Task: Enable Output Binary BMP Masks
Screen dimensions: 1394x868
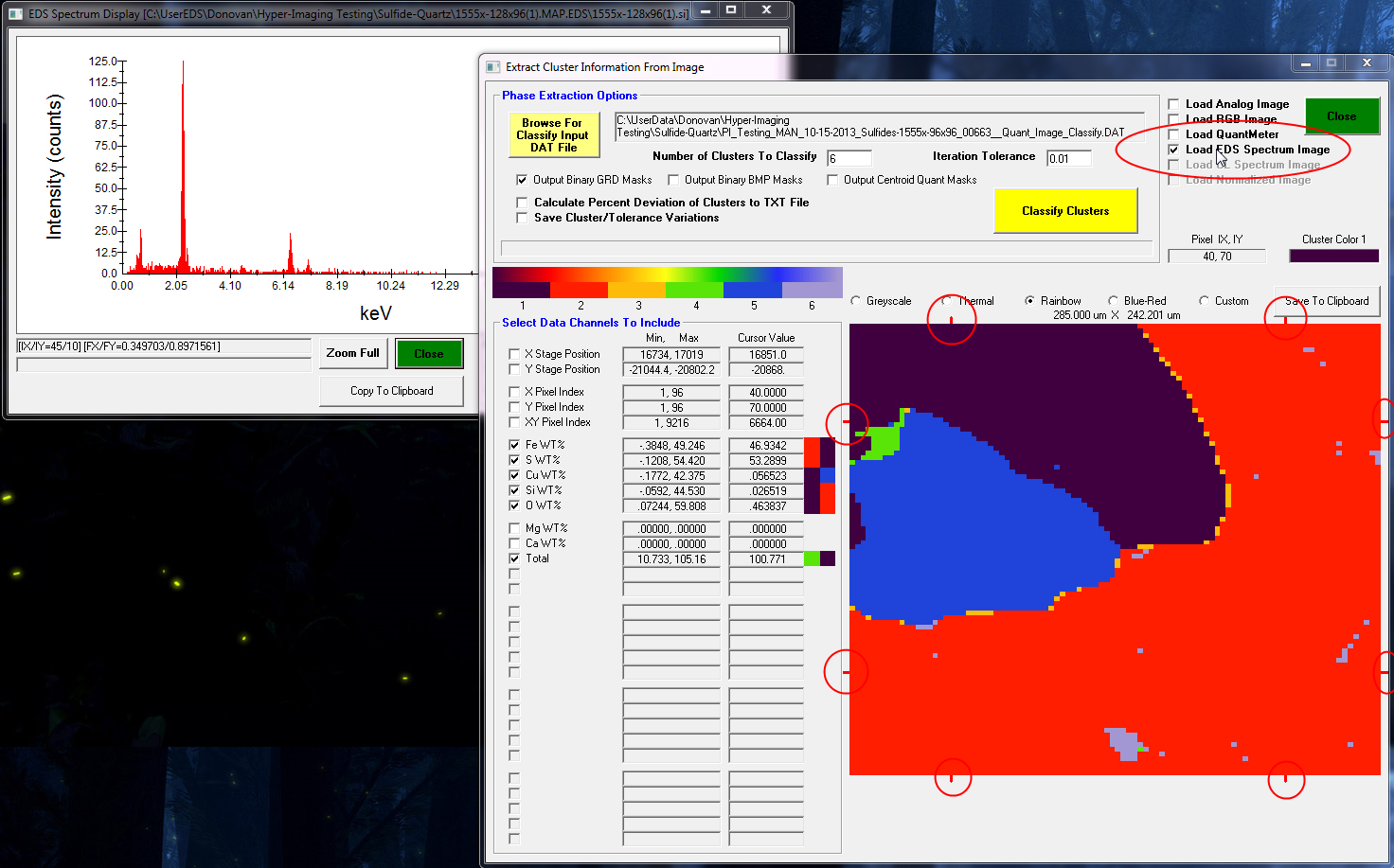Action: (x=673, y=180)
